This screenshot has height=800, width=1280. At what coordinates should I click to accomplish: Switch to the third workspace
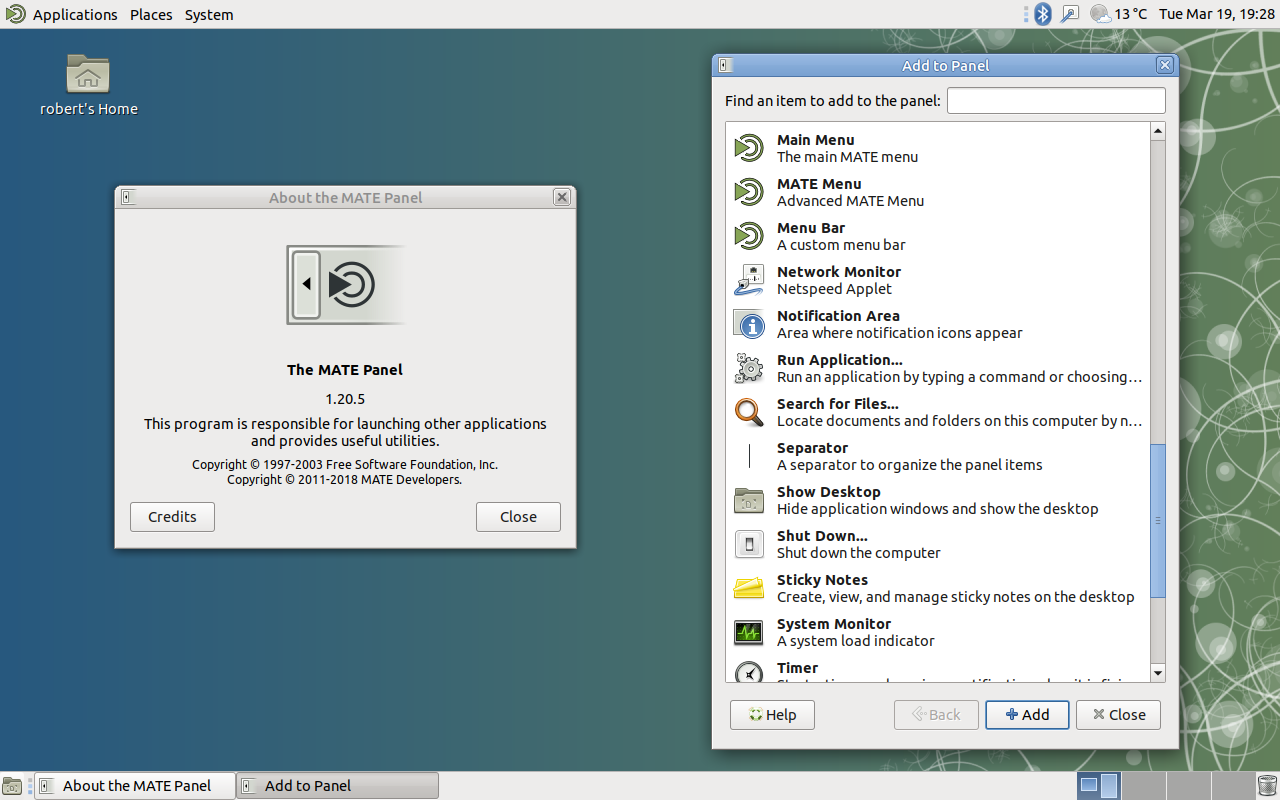click(1188, 786)
